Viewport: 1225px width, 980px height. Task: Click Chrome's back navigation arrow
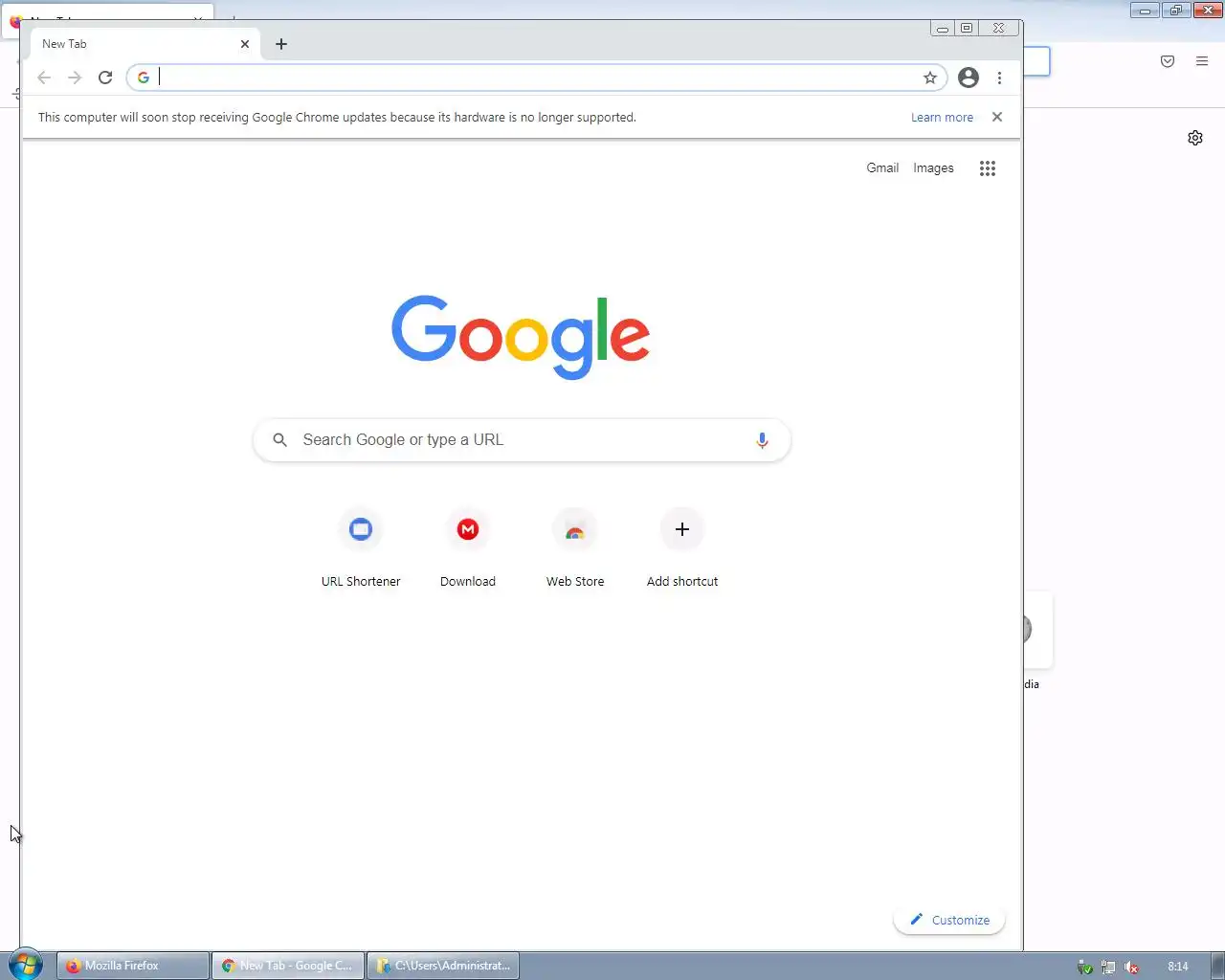[44, 78]
